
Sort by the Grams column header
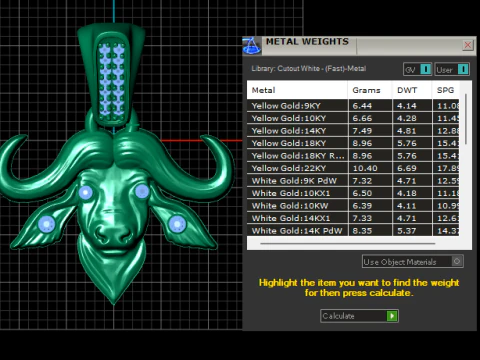(x=370, y=90)
